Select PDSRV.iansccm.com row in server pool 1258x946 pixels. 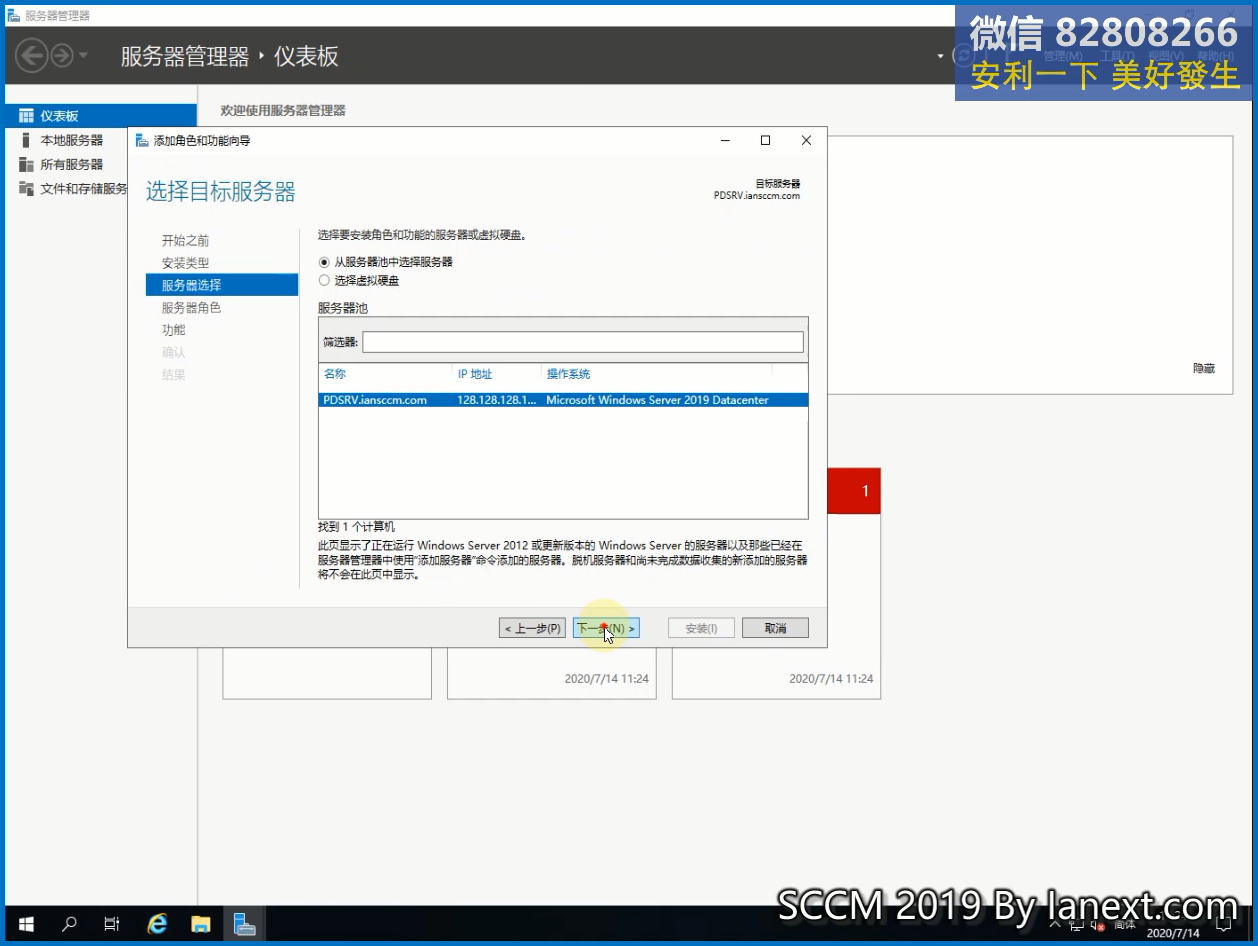pos(563,400)
